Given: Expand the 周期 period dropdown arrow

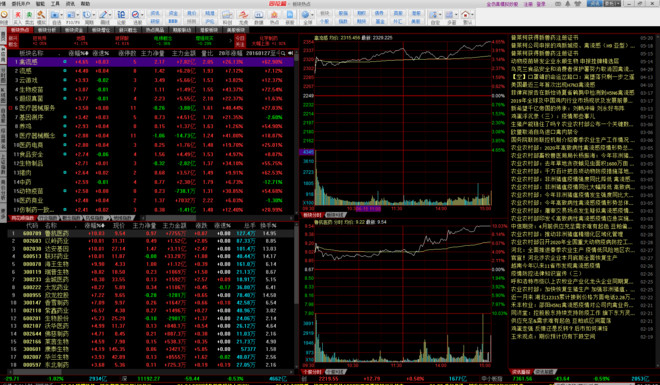Looking at the screenshot, I should tap(94, 15).
